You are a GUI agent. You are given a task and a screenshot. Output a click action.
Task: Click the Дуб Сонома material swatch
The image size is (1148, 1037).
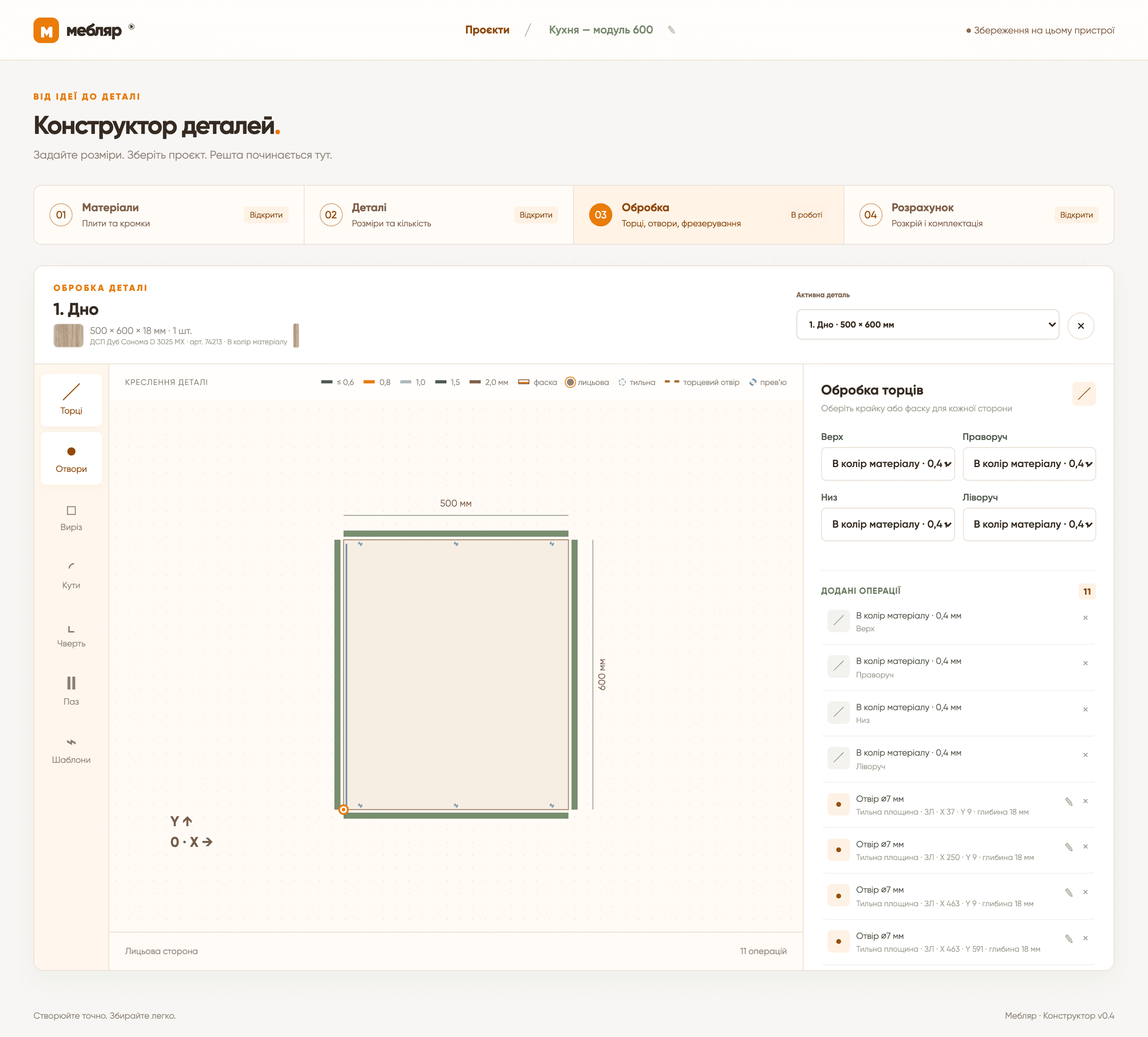pyautogui.click(x=68, y=336)
